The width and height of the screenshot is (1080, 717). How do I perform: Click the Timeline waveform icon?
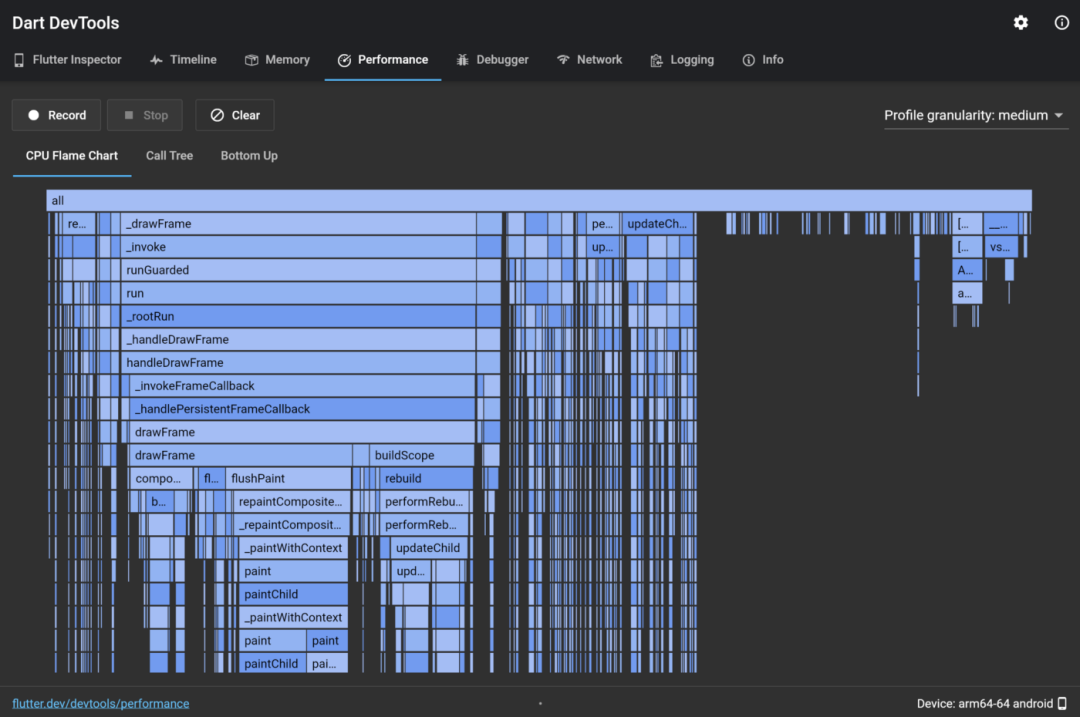click(156, 60)
